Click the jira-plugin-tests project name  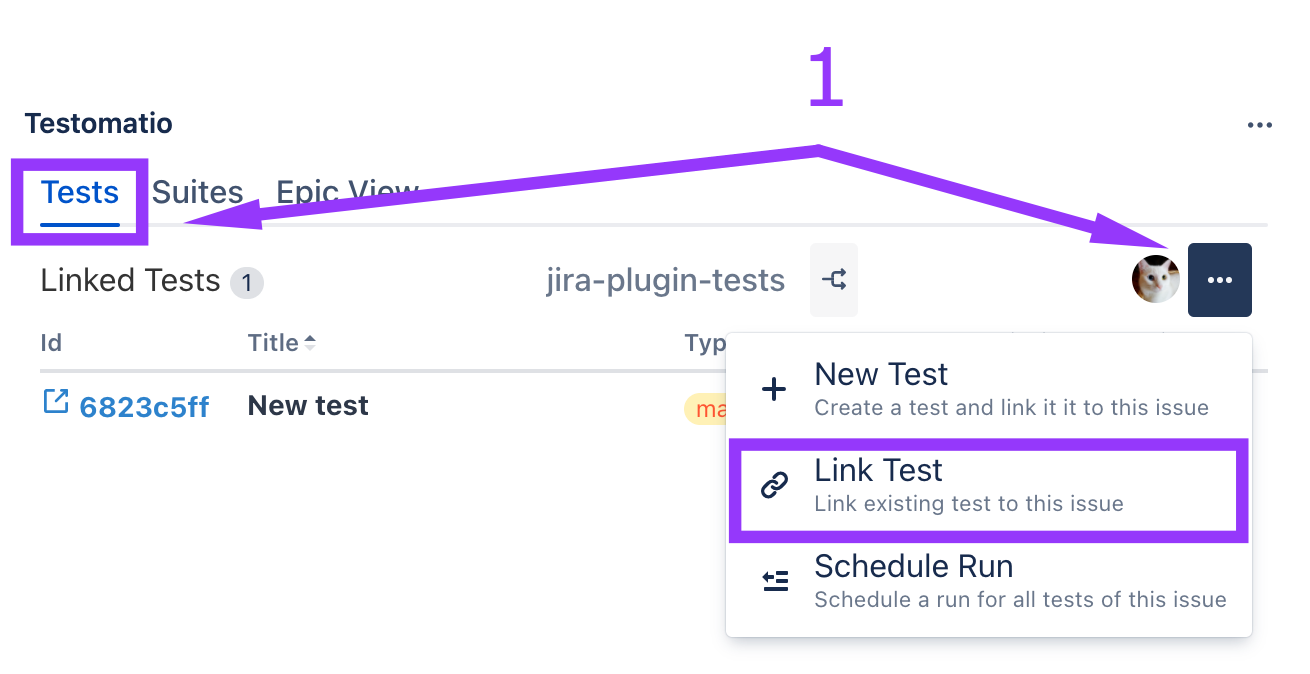tap(665, 281)
